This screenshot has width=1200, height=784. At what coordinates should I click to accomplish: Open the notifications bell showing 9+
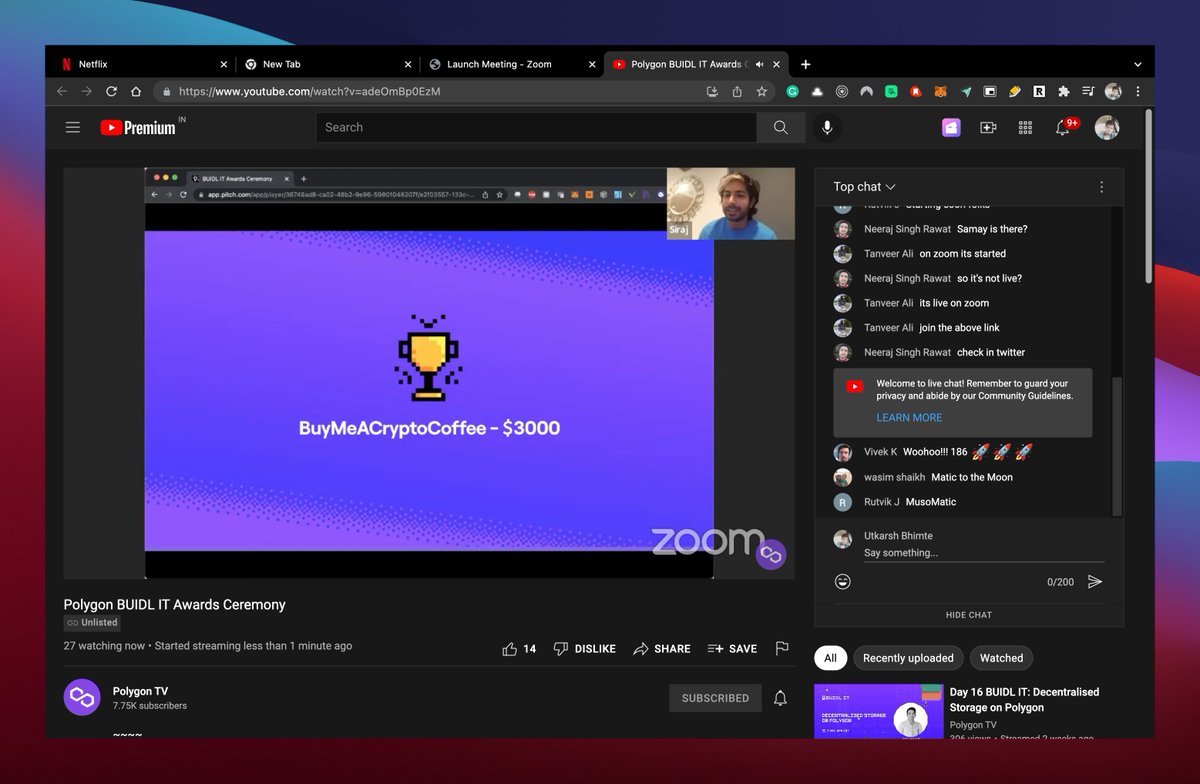coord(1064,127)
